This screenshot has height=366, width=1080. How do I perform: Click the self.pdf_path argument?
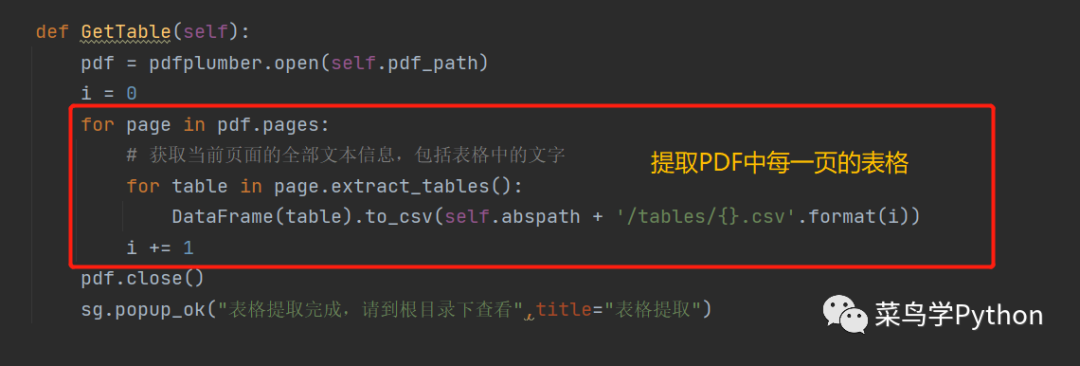(404, 63)
